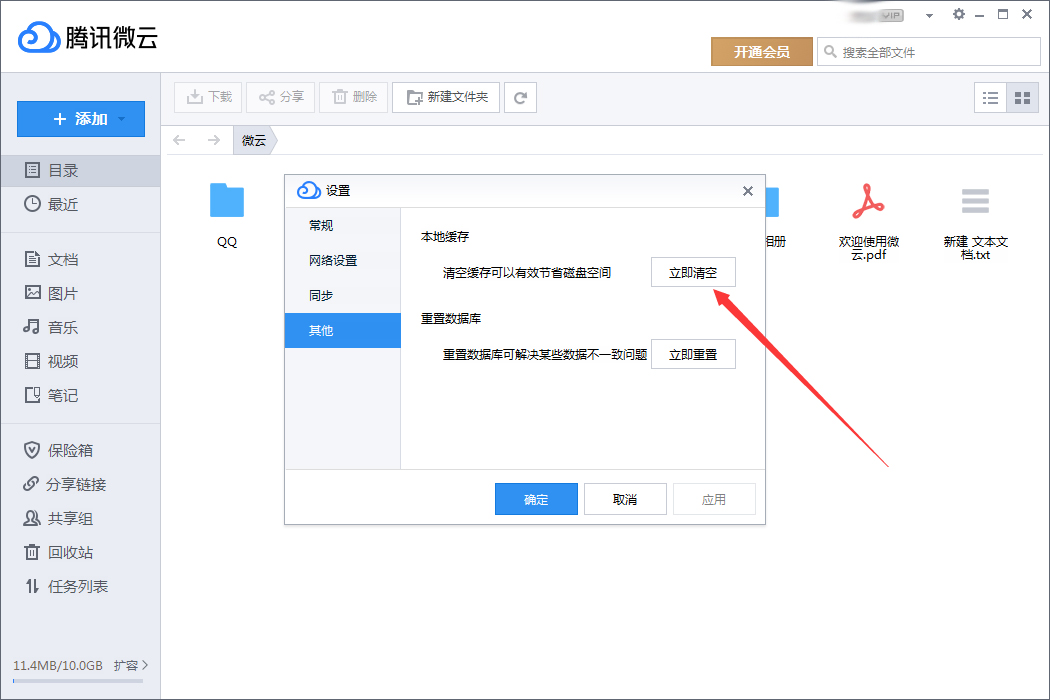
Task: Switch to grid view mode
Action: (1021, 97)
